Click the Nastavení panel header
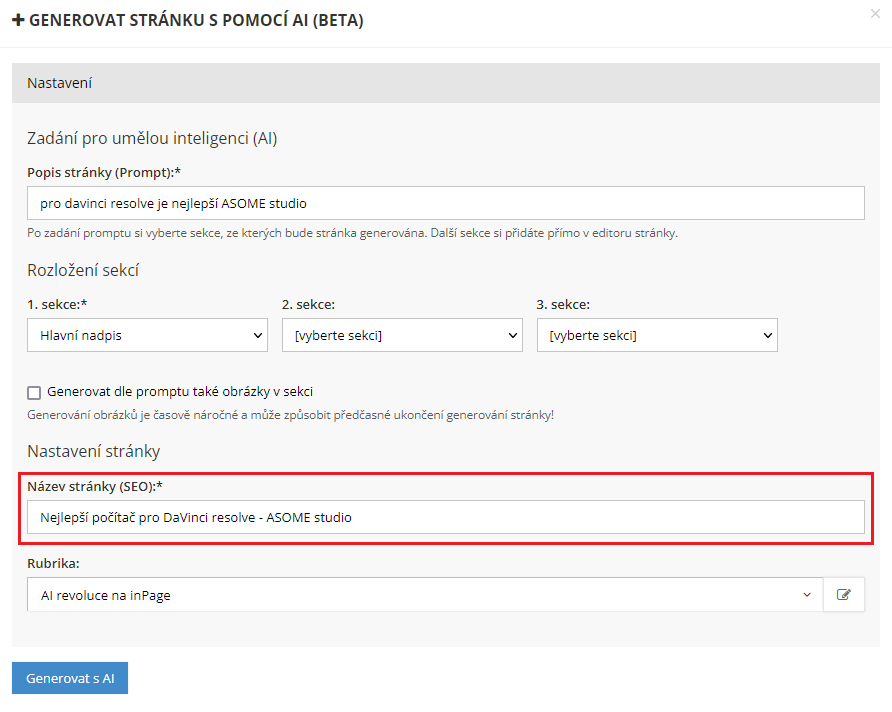 pos(446,83)
